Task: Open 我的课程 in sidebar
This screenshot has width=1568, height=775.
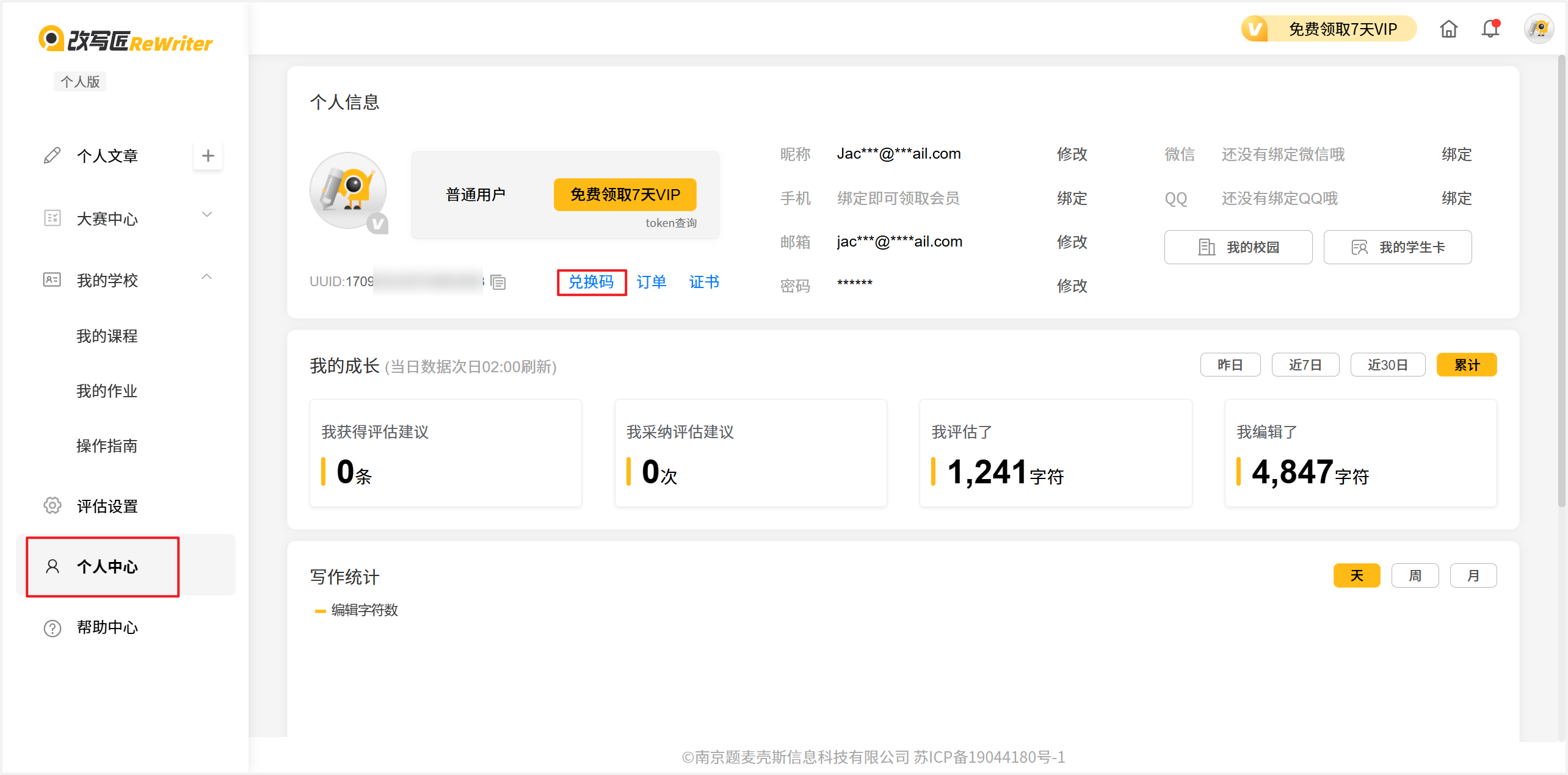Action: coord(107,336)
